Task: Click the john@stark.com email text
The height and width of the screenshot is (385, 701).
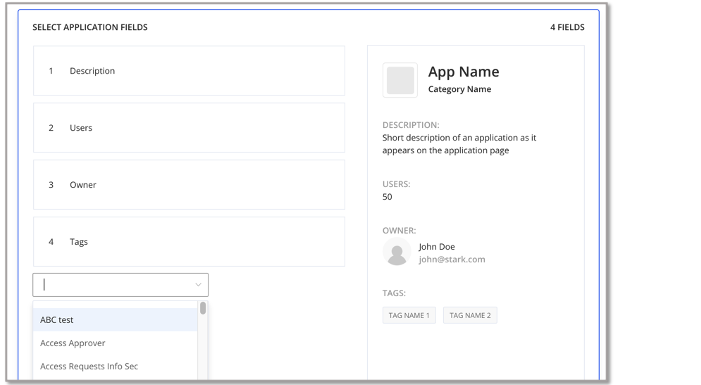Action: click(452, 259)
